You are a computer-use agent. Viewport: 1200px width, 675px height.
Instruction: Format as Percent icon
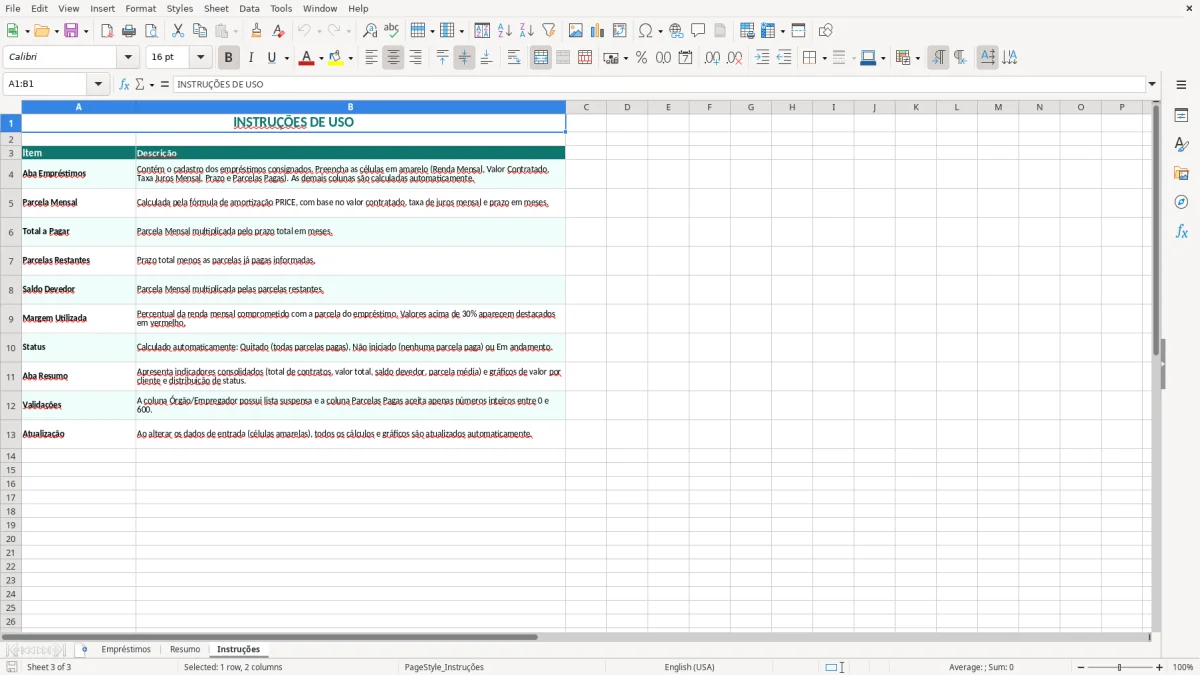click(641, 58)
